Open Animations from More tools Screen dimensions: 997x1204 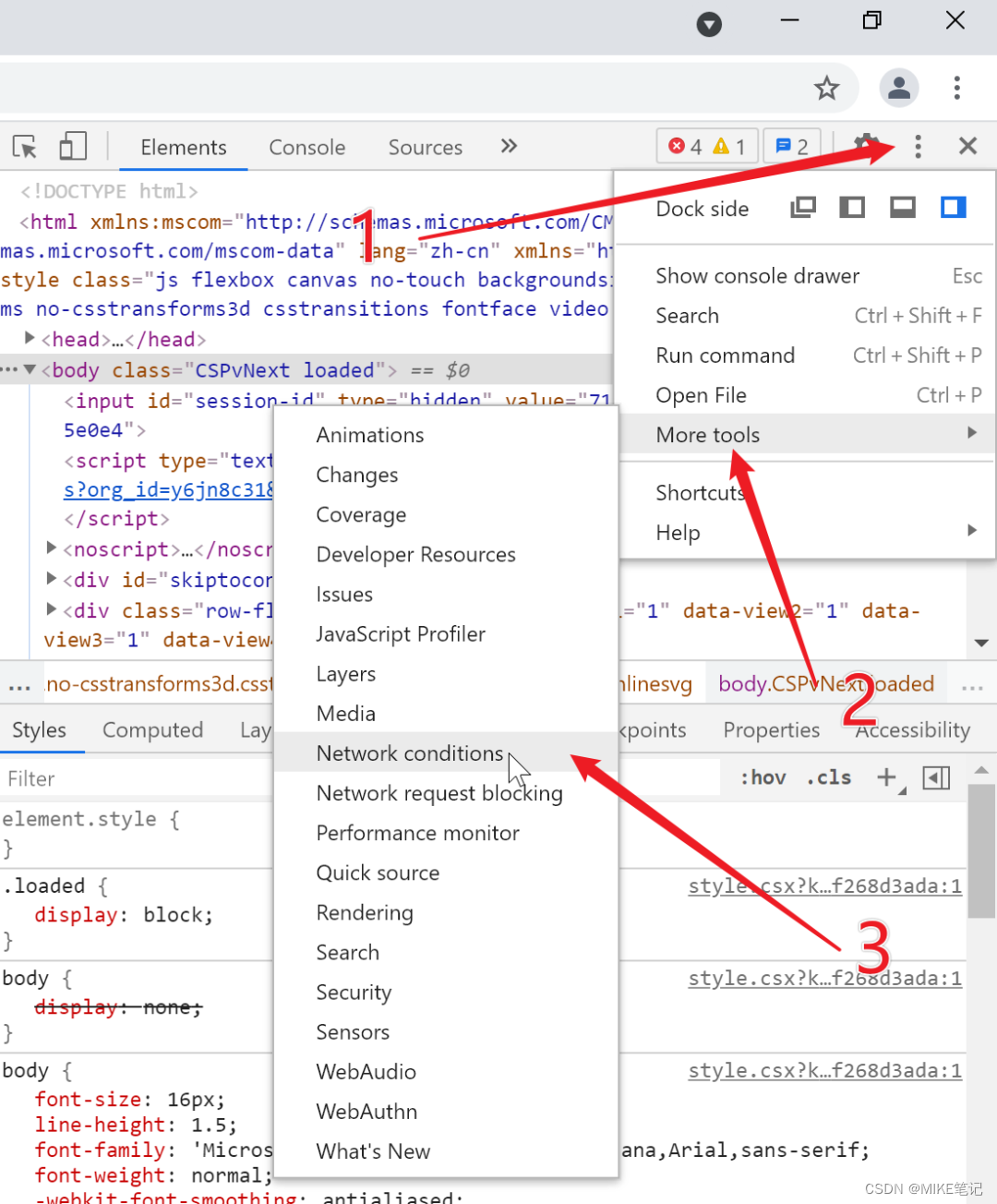[x=446, y=435]
